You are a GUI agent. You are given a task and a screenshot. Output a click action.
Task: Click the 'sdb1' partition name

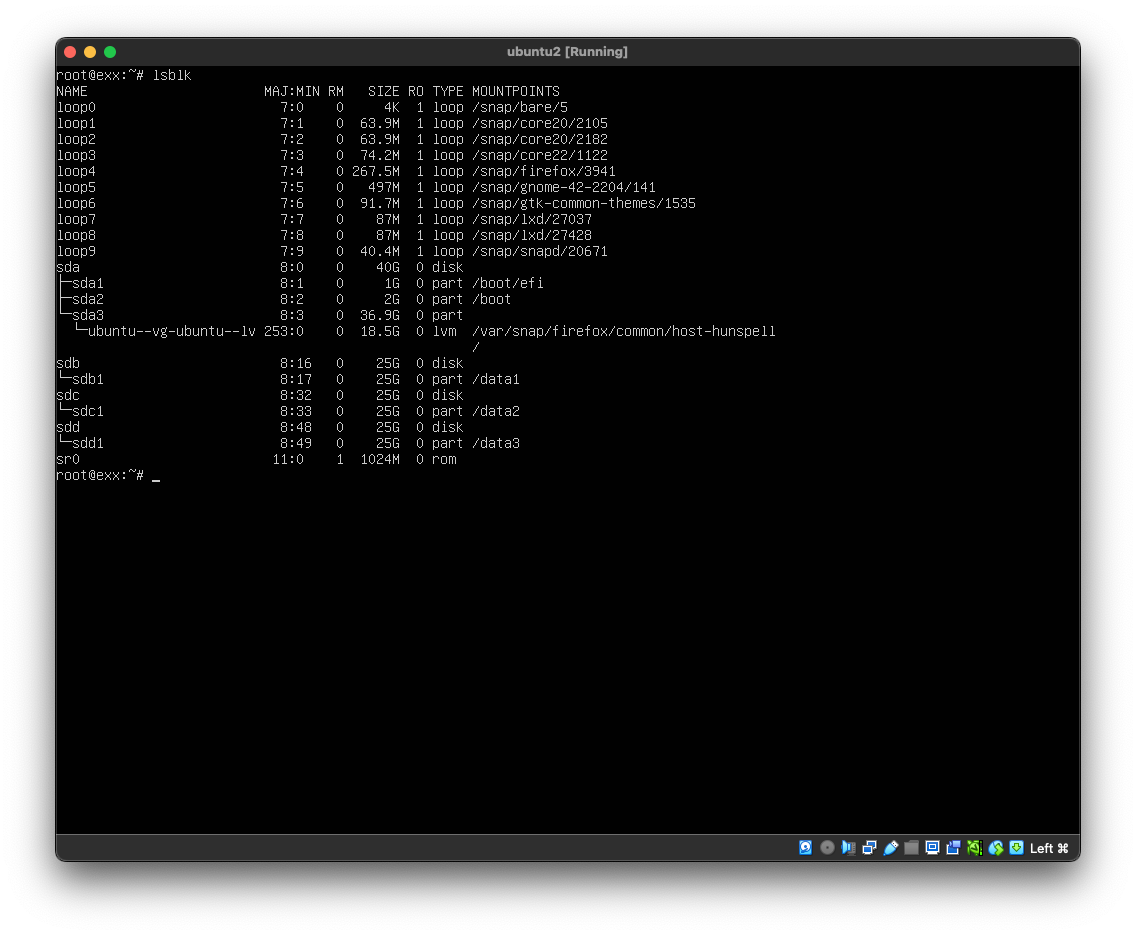pyautogui.click(x=88, y=380)
